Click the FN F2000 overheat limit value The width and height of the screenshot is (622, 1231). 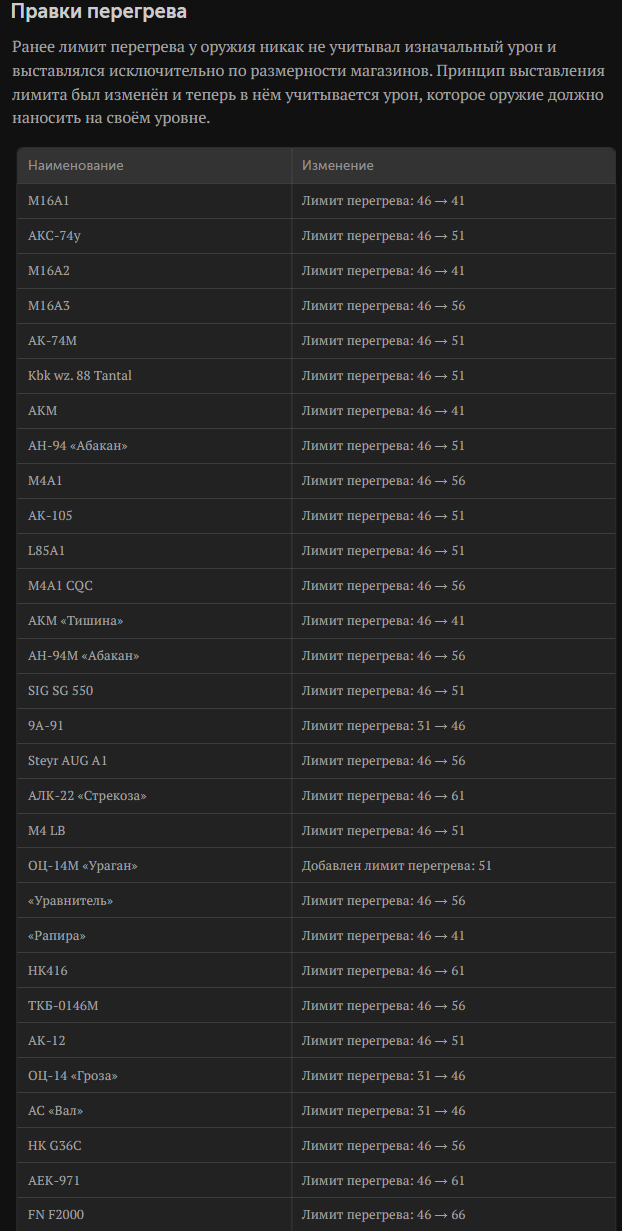point(383,1216)
